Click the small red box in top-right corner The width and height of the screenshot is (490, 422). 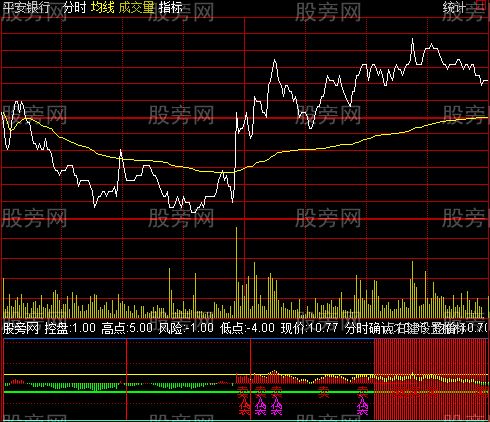pos(482,3)
